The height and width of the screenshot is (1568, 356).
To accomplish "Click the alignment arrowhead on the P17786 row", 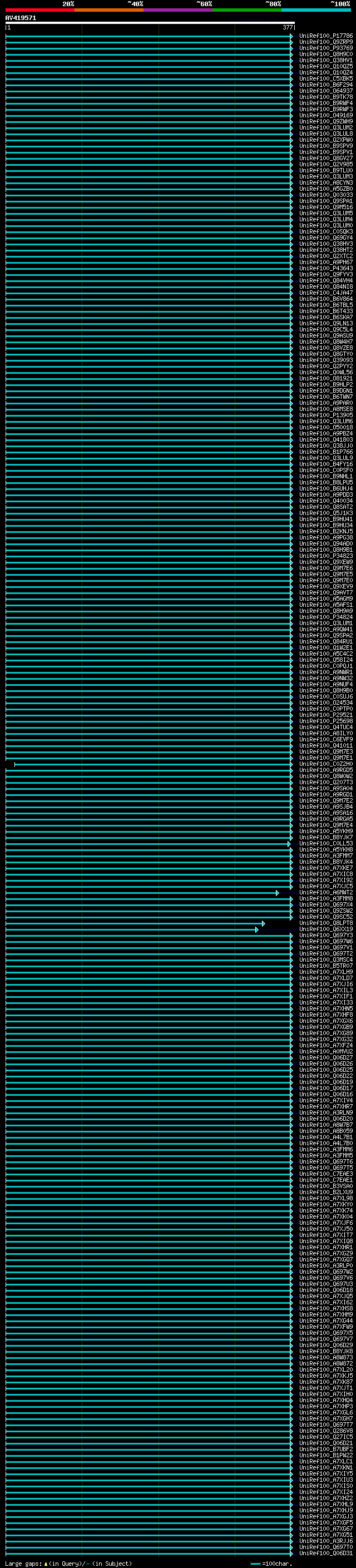I will pos(291,36).
